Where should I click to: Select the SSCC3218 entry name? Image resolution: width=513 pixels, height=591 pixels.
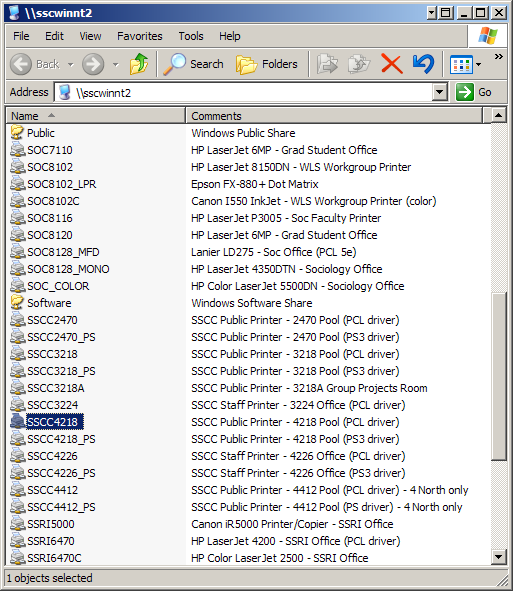coord(52,354)
